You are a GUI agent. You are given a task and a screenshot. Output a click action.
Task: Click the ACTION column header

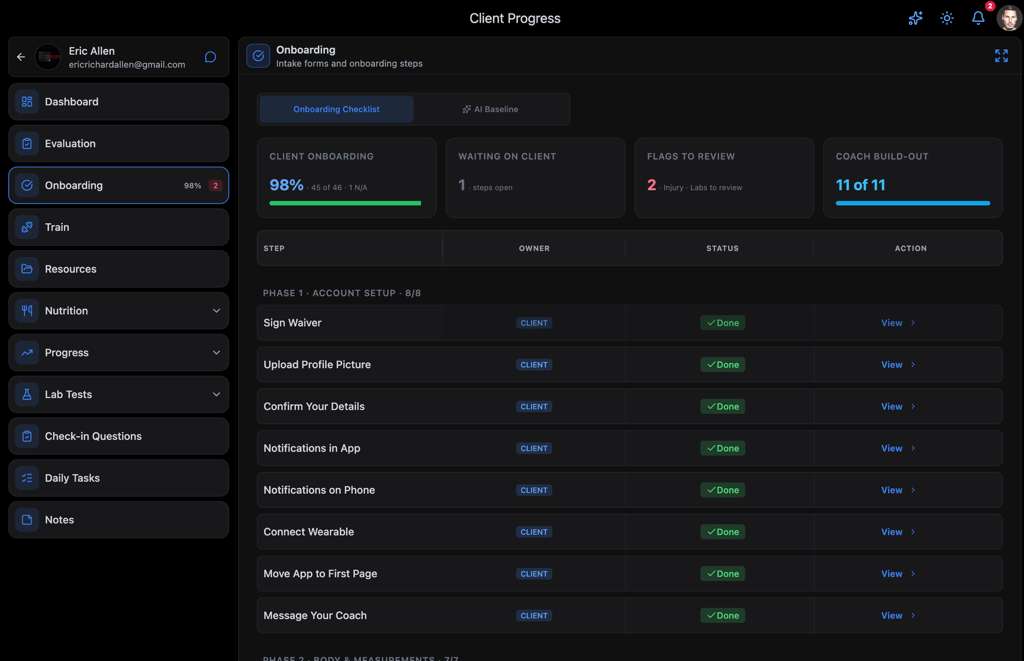point(910,248)
